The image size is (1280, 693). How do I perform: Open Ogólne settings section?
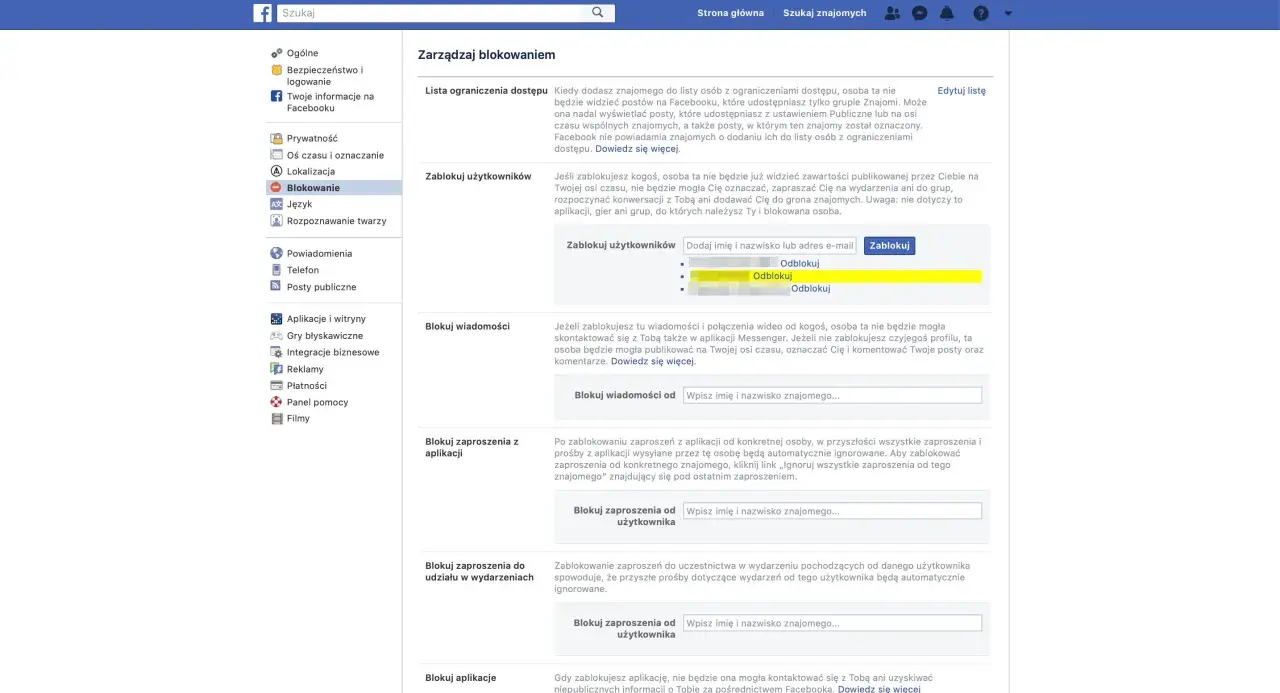(302, 53)
